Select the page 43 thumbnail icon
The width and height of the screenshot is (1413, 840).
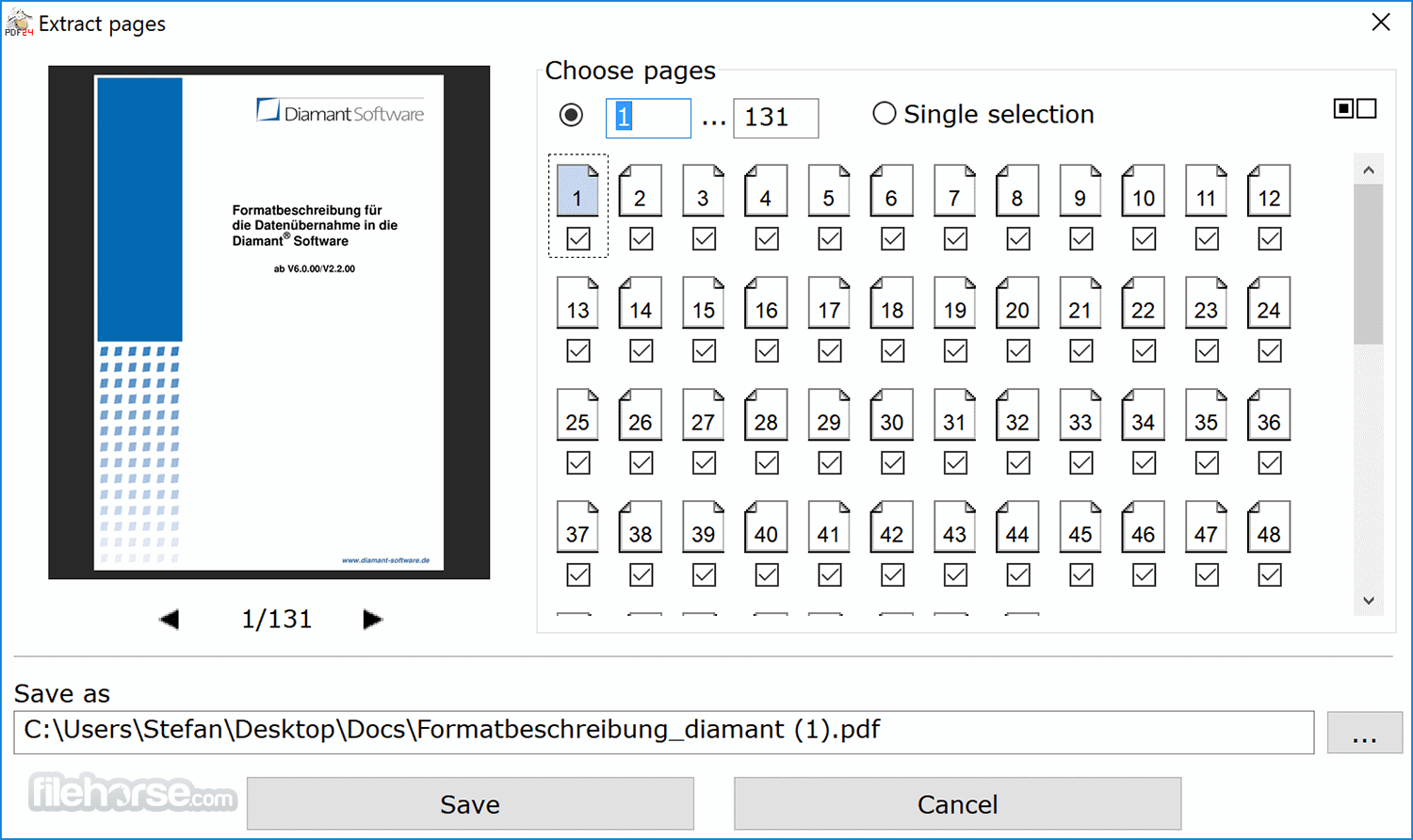tap(955, 526)
